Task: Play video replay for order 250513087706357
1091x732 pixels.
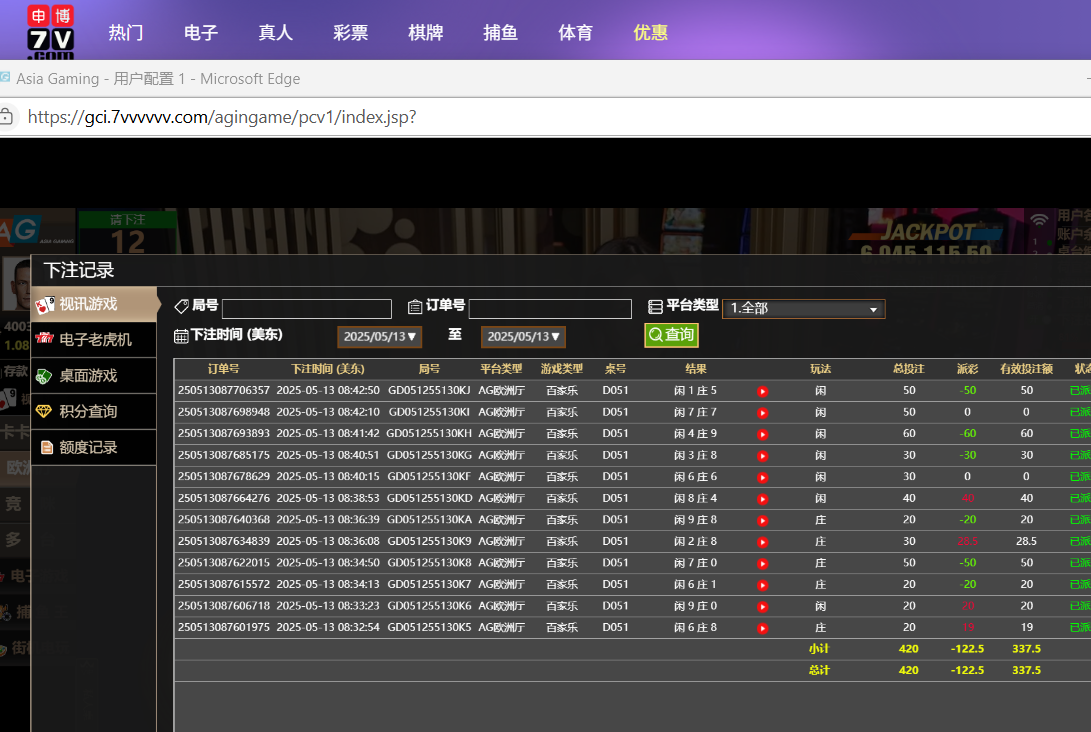Action: click(762, 391)
